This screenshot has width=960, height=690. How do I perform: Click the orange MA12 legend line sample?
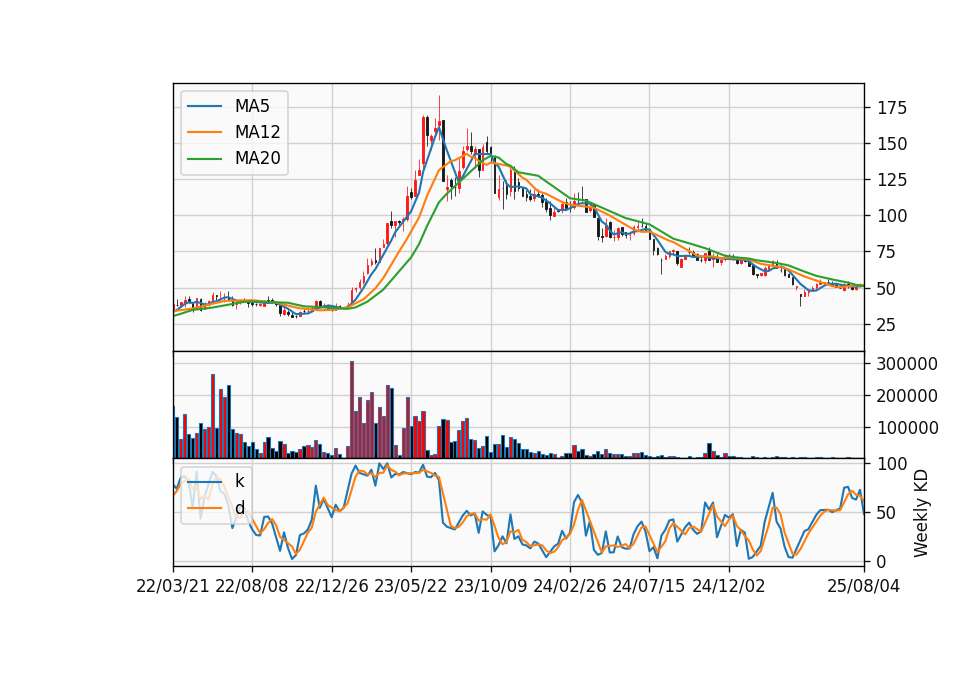click(x=204, y=132)
